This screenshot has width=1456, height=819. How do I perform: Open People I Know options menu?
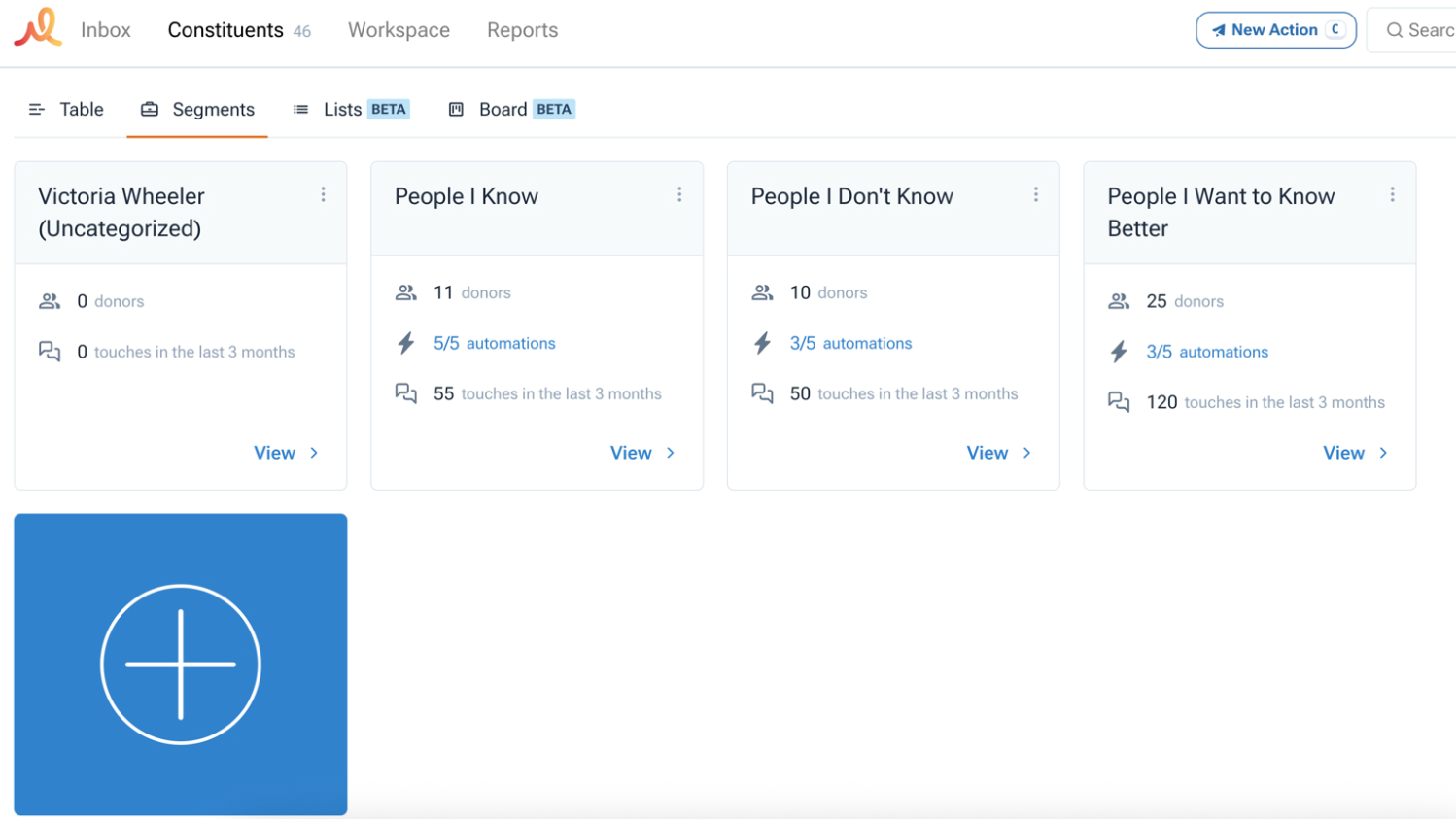[x=679, y=195]
